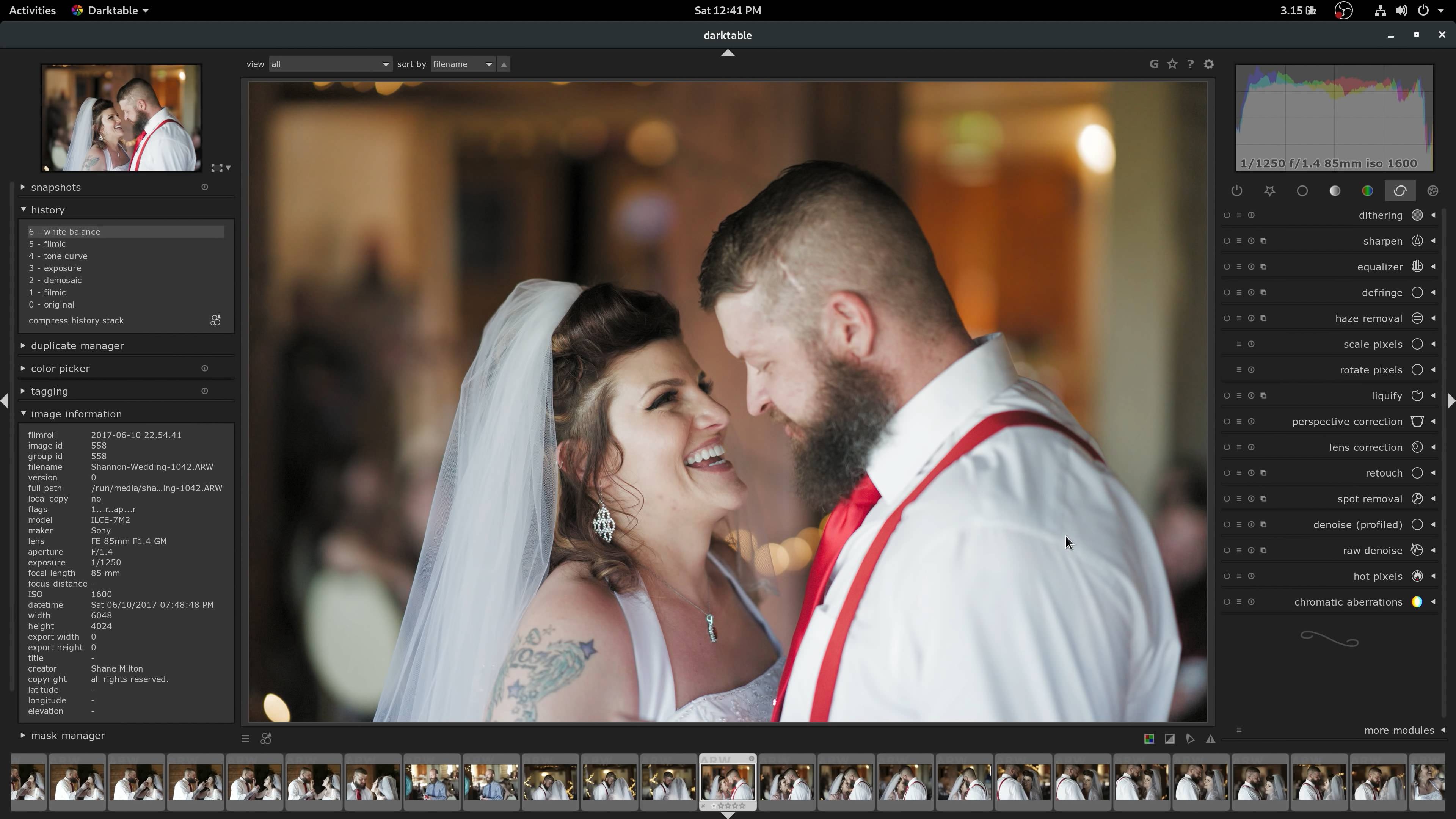Enable the haze removal module

point(1227,318)
